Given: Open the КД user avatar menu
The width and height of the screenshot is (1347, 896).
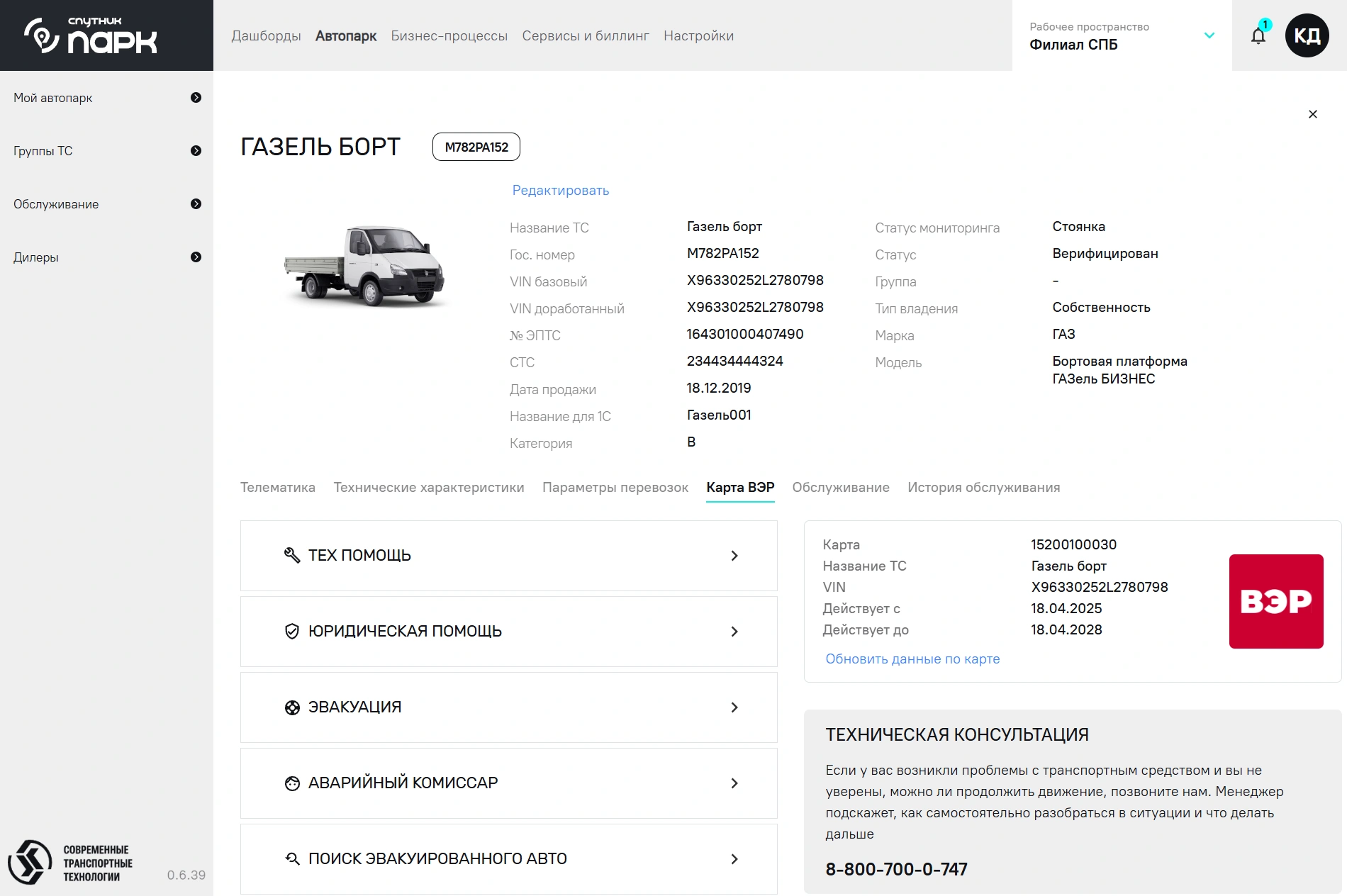Looking at the screenshot, I should coord(1307,35).
